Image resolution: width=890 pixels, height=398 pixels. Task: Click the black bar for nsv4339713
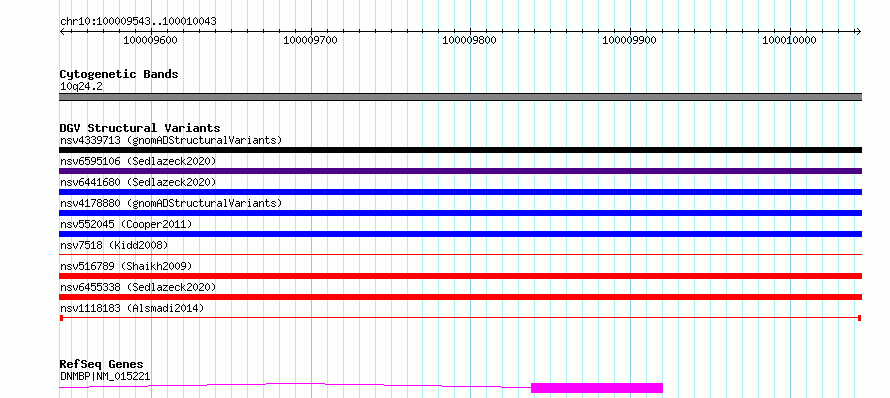(460, 150)
